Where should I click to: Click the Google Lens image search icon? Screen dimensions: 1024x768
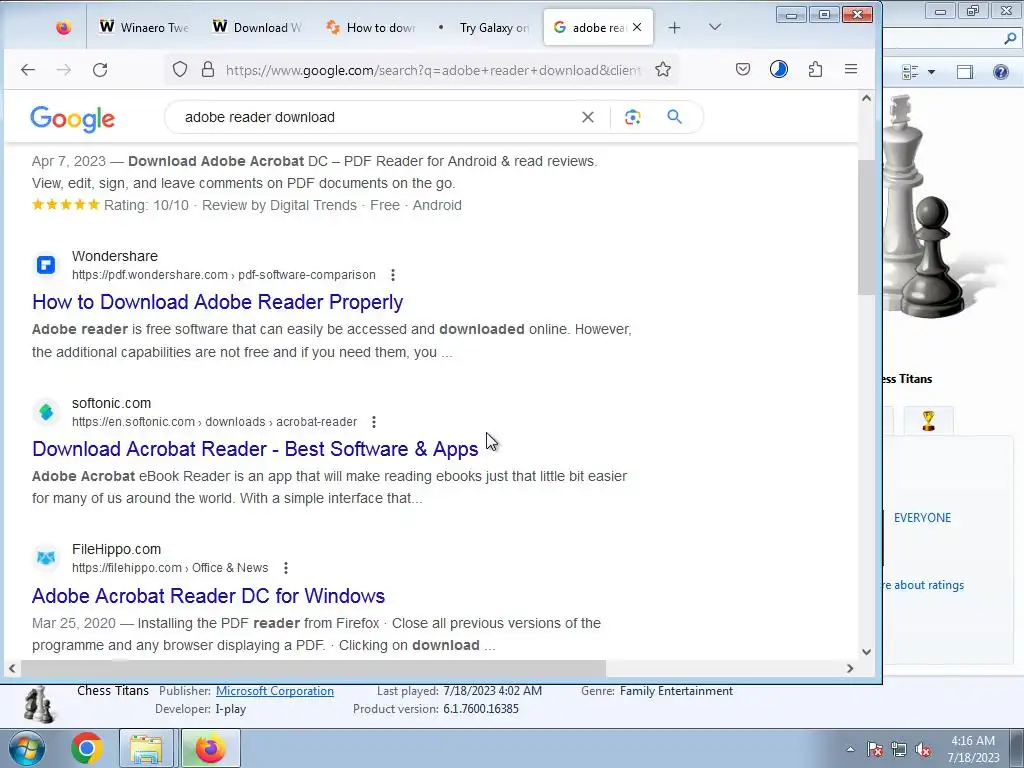[632, 117]
